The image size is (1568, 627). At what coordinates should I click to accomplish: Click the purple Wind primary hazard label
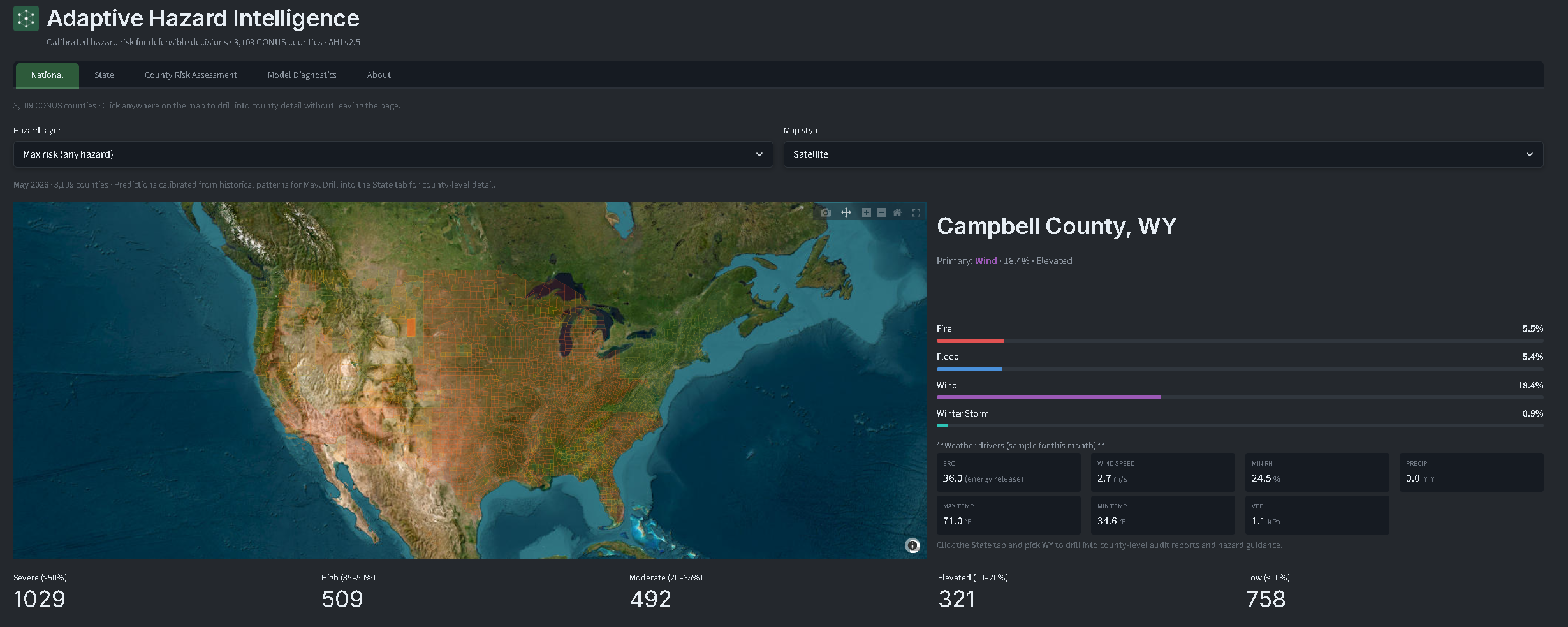click(986, 261)
